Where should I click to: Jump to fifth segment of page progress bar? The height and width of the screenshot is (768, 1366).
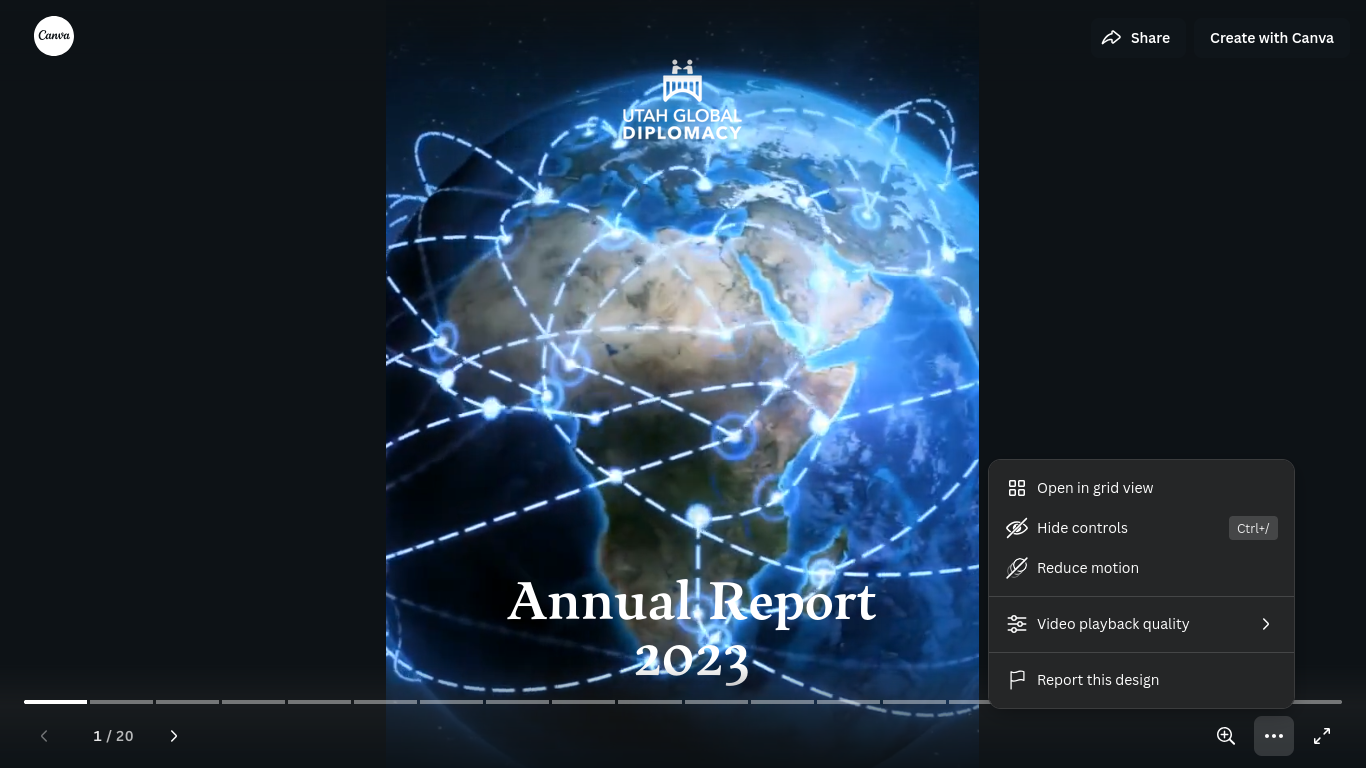[x=319, y=702]
